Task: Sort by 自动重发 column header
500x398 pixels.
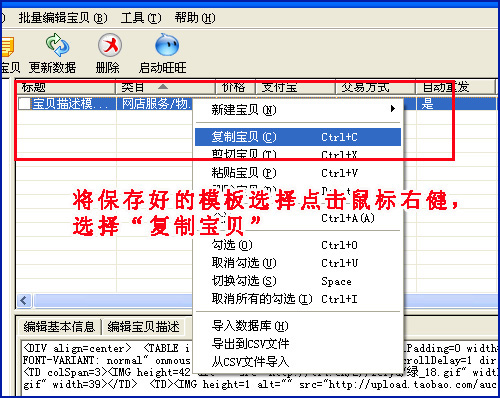Action: pos(455,87)
